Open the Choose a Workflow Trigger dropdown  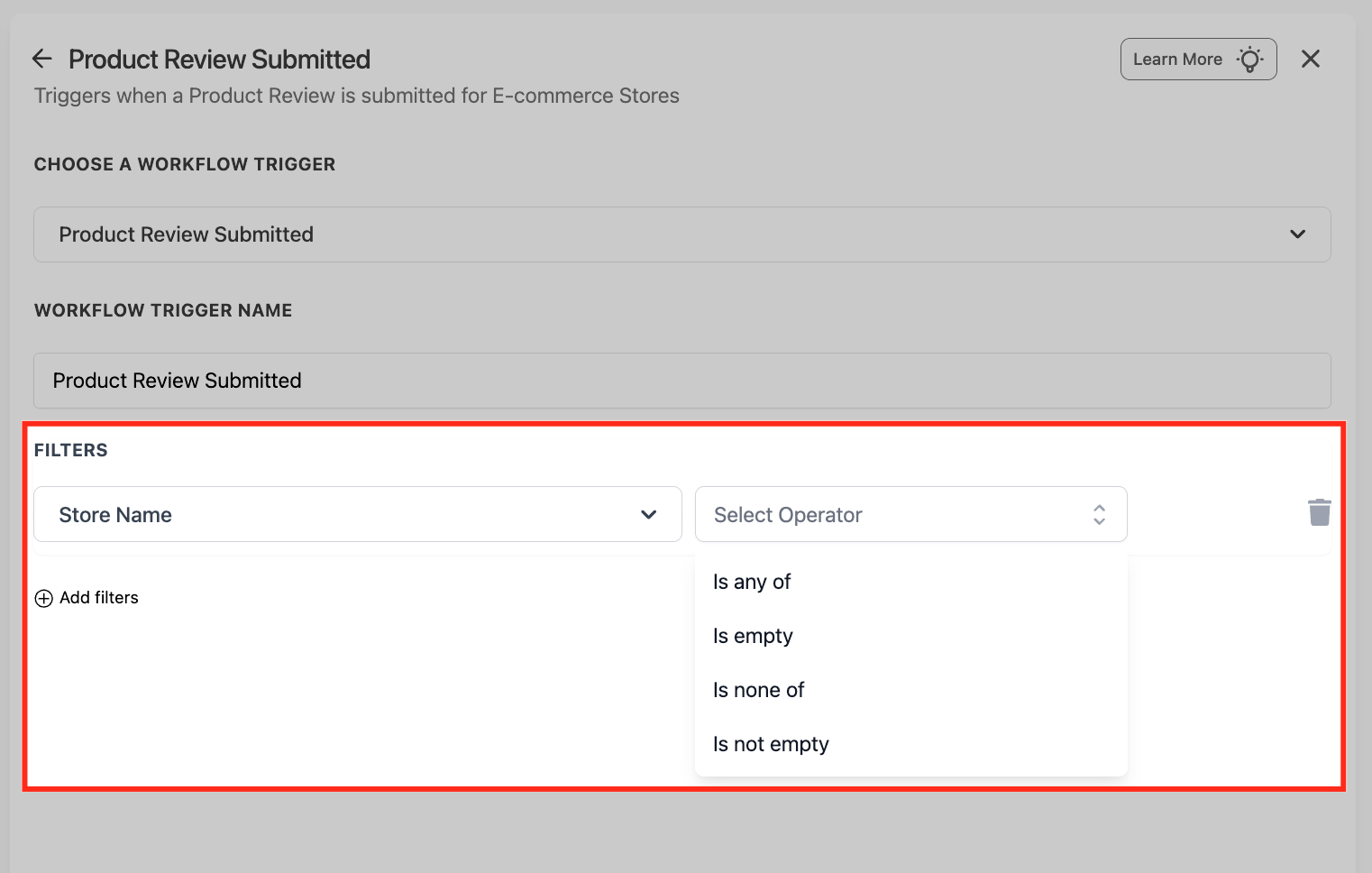click(682, 234)
